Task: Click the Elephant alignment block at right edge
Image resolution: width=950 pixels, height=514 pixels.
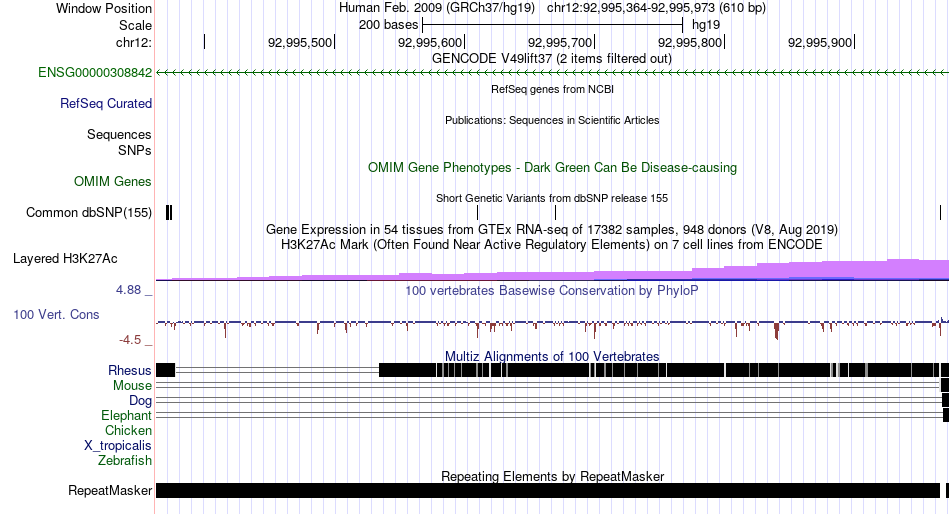Action: coord(946,415)
